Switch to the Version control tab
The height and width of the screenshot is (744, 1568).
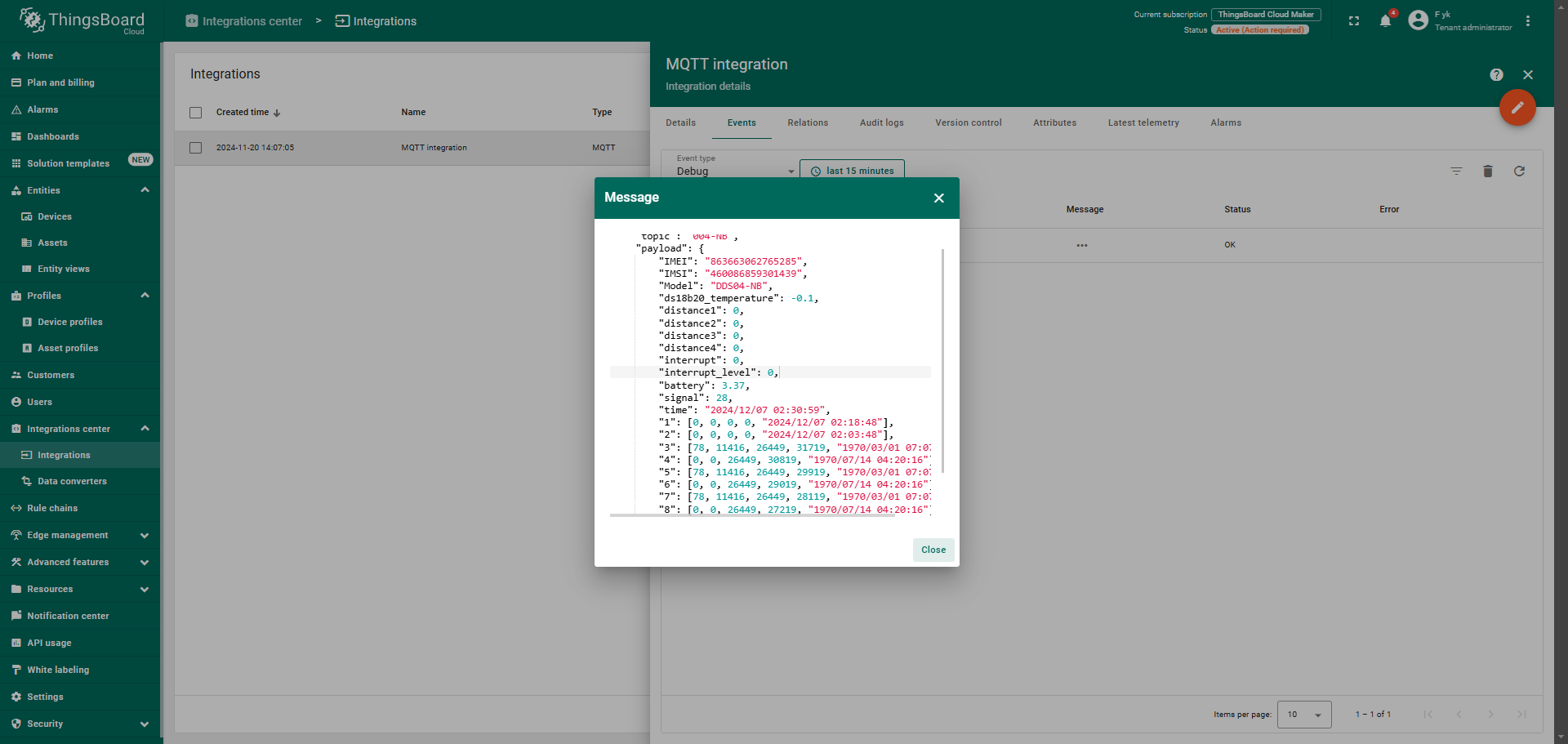pyautogui.click(x=969, y=123)
